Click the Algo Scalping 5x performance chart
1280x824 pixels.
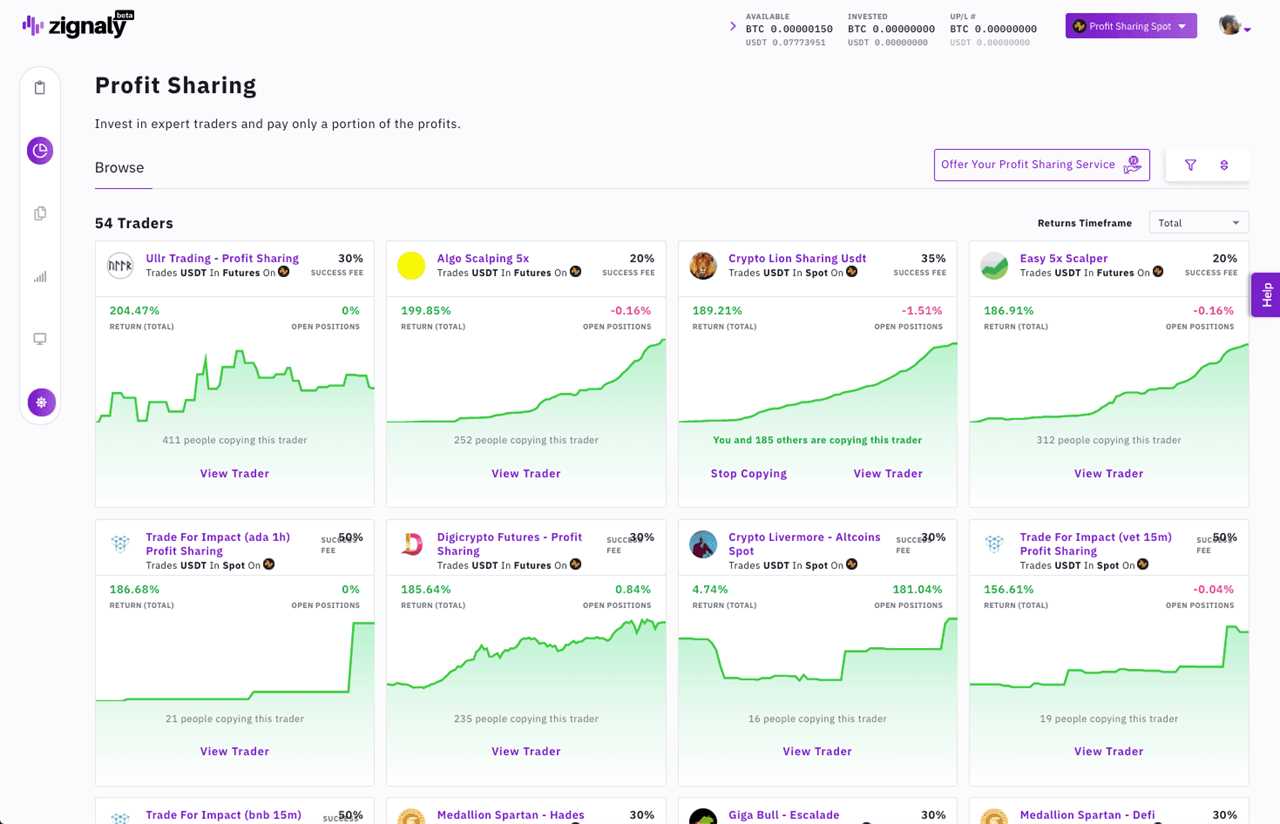tap(526, 390)
